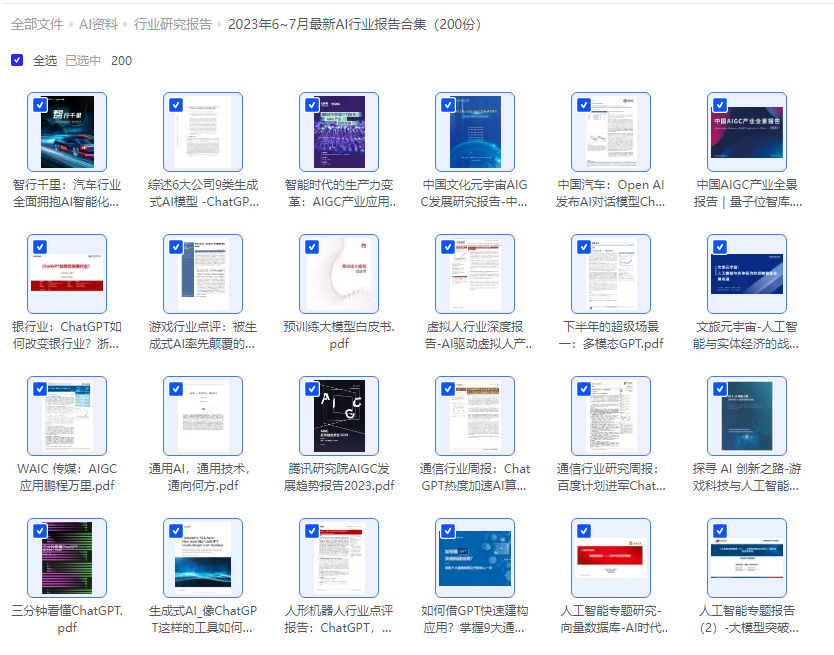This screenshot has width=834, height=655.
Task: Uncheck the 中国汽车 Open AI file checkbox
Action: coord(584,105)
